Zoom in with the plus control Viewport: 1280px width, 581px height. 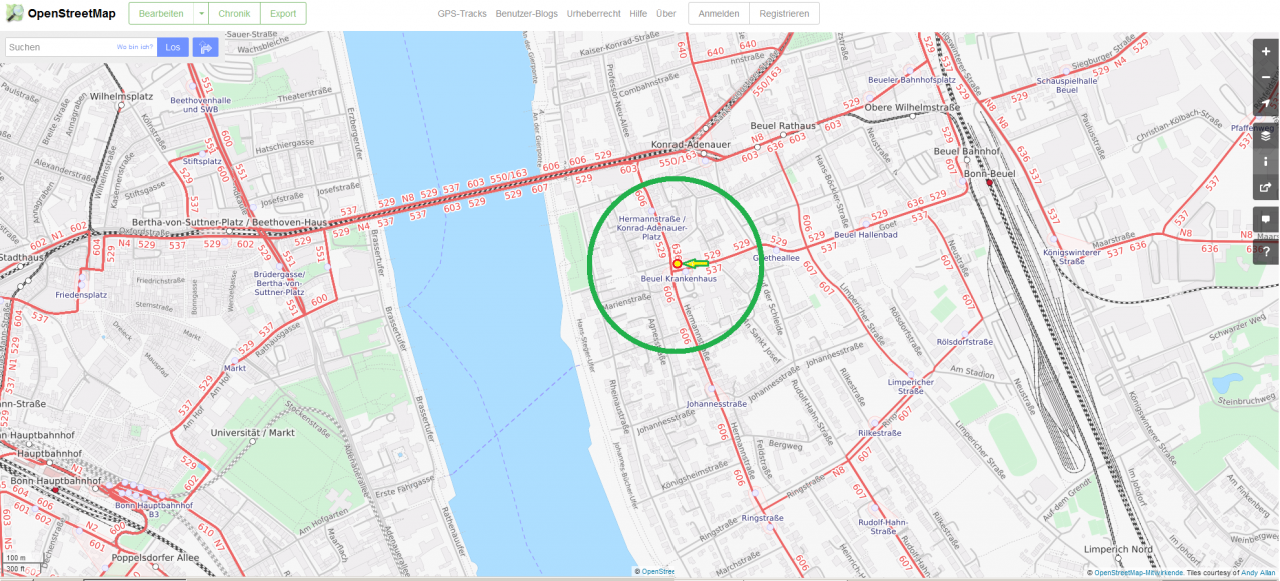pyautogui.click(x=1266, y=51)
